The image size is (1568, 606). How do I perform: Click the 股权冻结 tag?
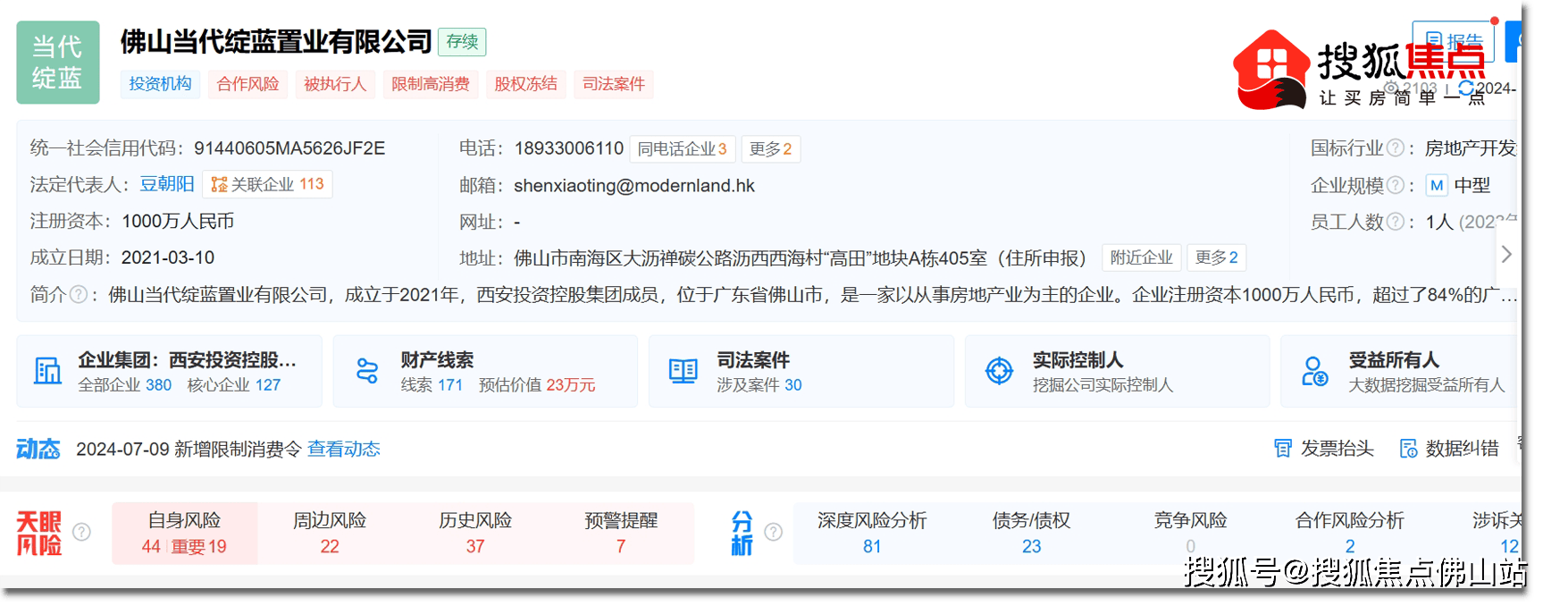coord(526,84)
